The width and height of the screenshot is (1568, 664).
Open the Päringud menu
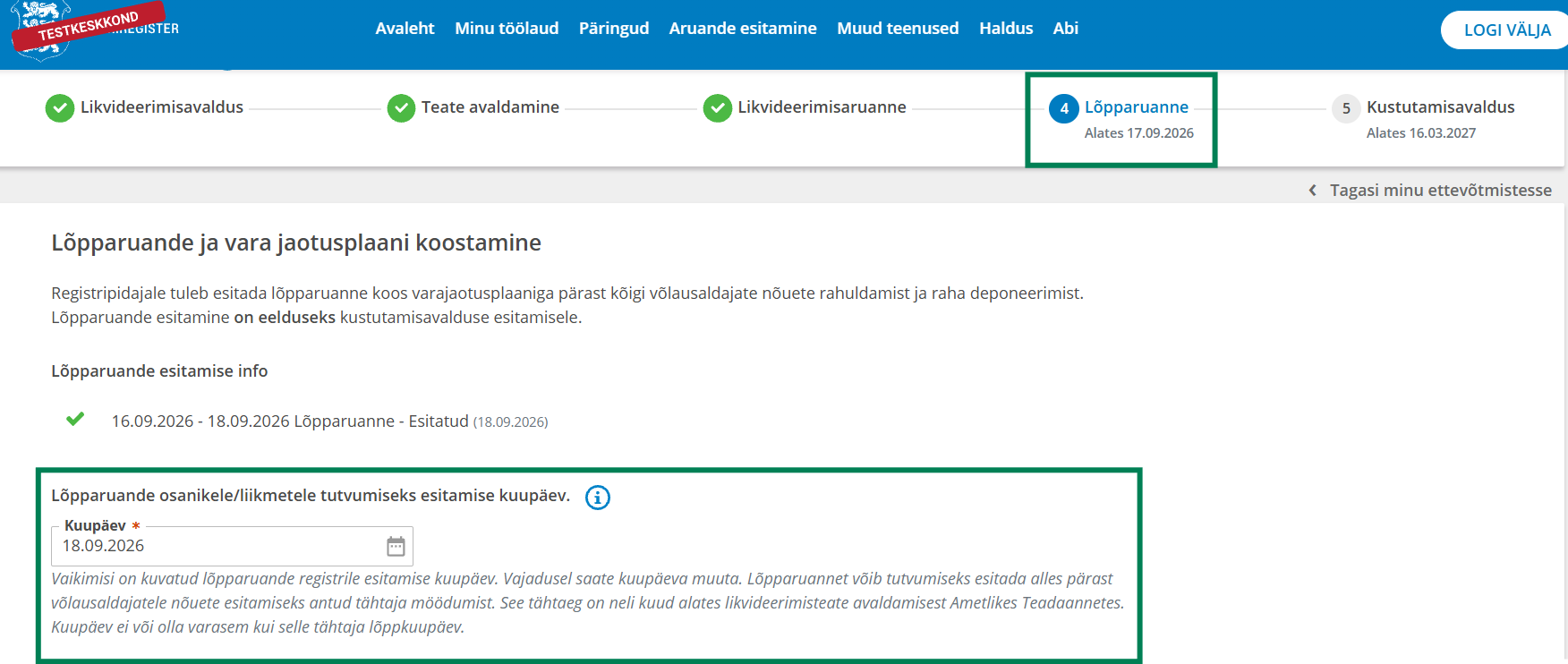click(x=614, y=29)
